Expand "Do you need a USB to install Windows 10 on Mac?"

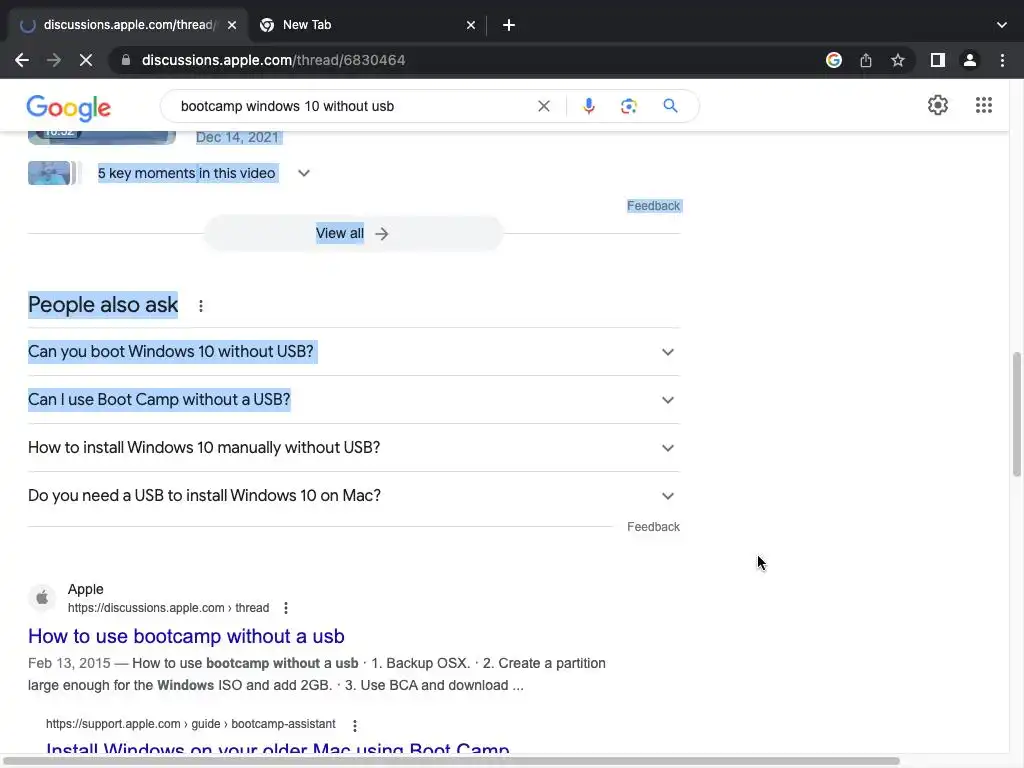(353, 496)
